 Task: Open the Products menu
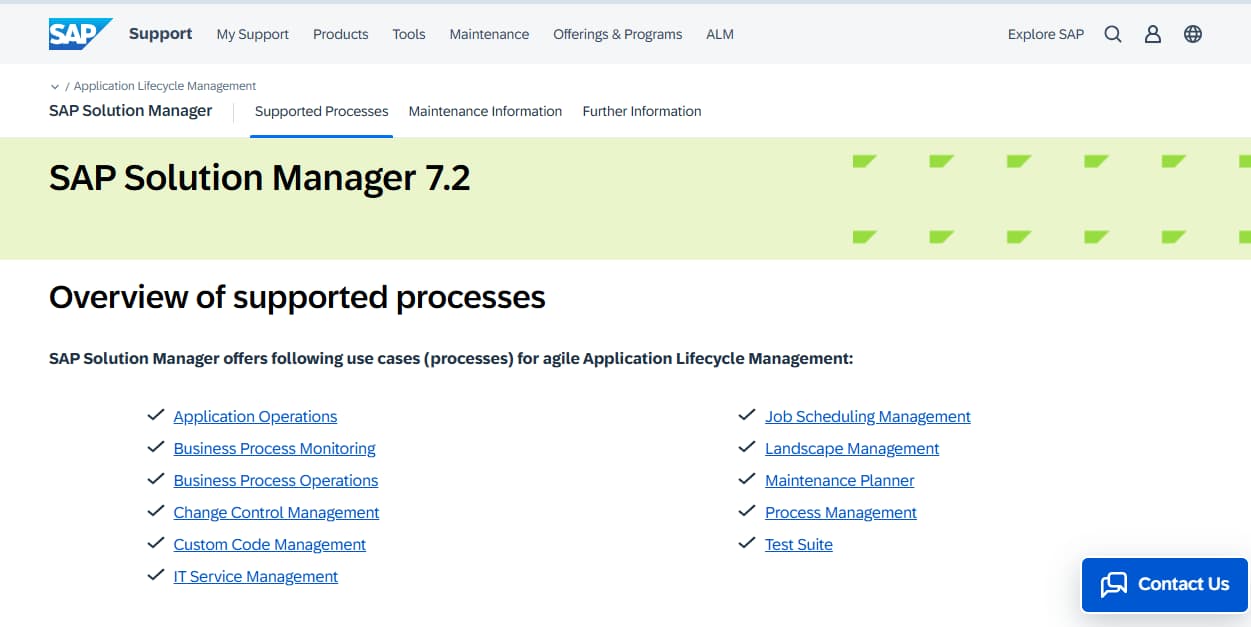340,34
